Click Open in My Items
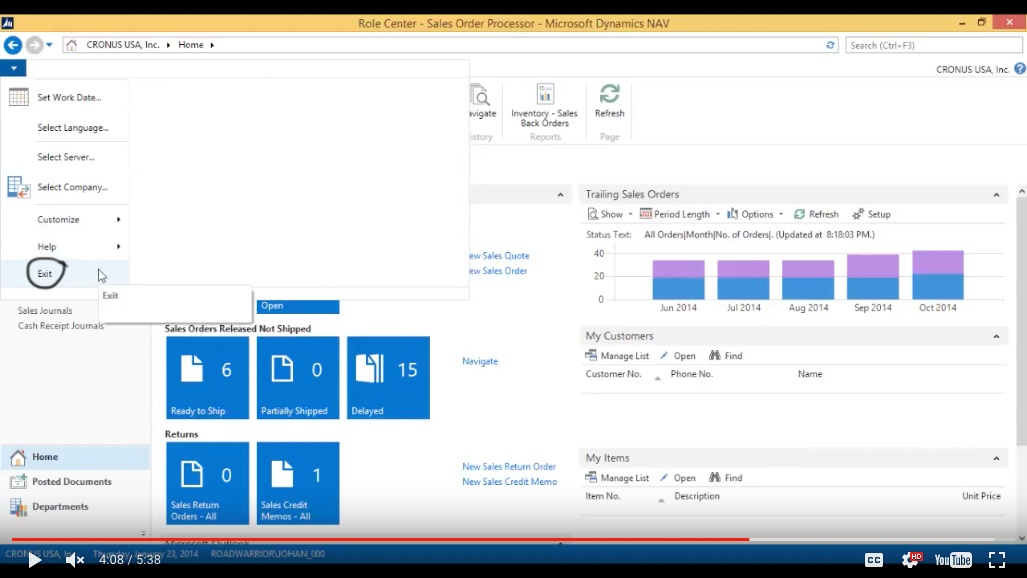Image resolution: width=1027 pixels, height=578 pixels. pyautogui.click(x=678, y=478)
